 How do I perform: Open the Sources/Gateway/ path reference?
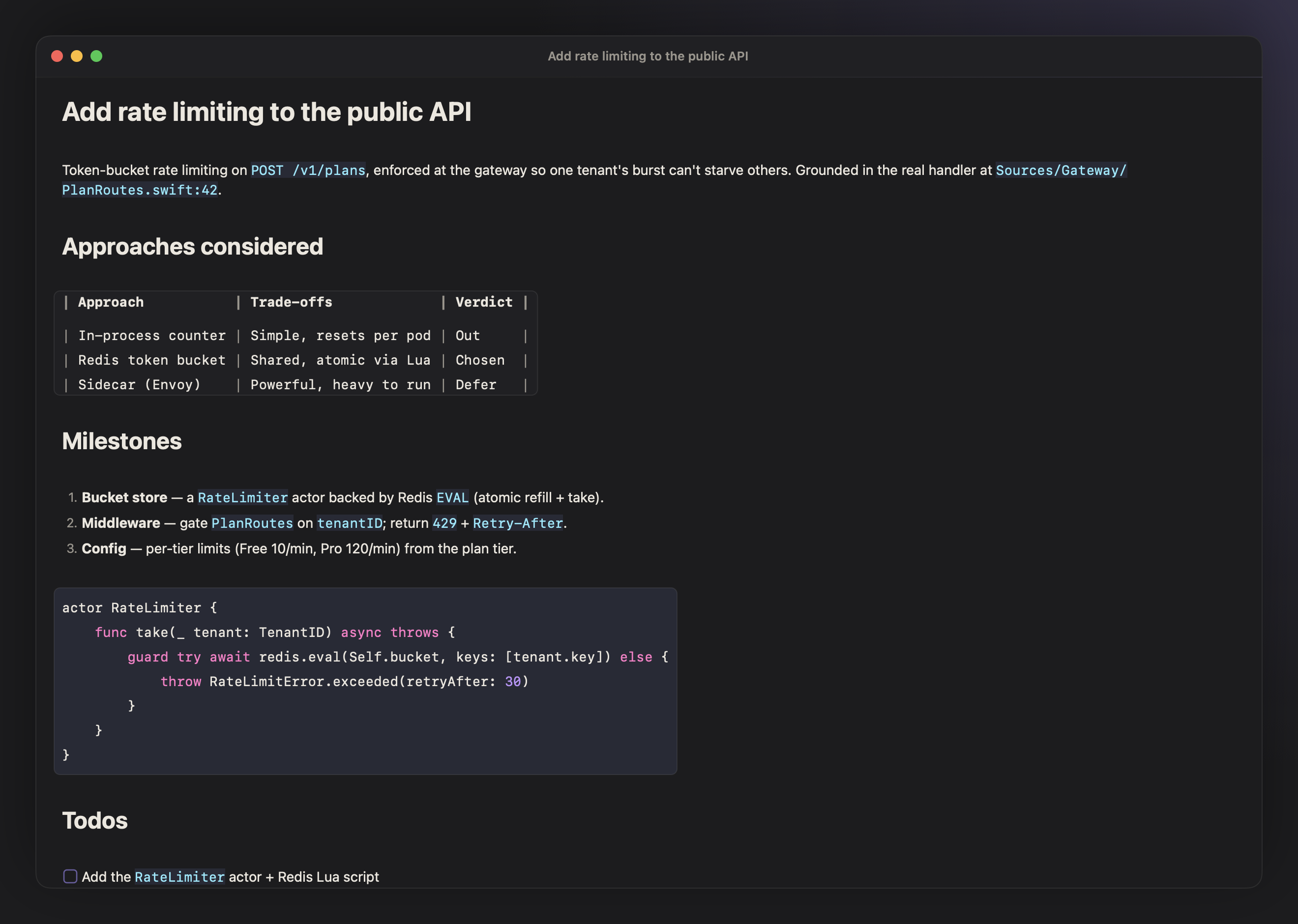click(x=1061, y=170)
